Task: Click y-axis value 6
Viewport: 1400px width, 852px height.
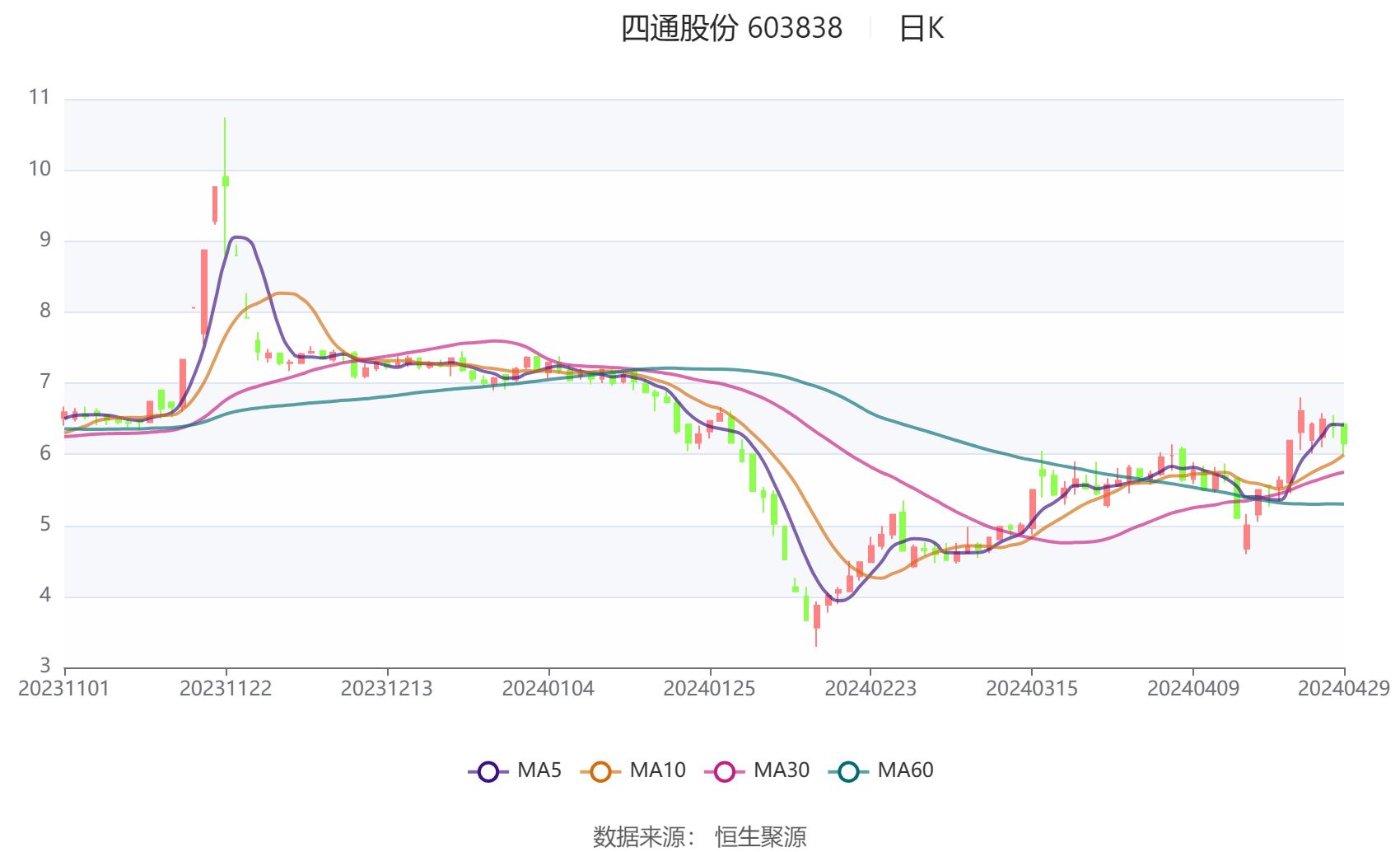Action: (45, 453)
